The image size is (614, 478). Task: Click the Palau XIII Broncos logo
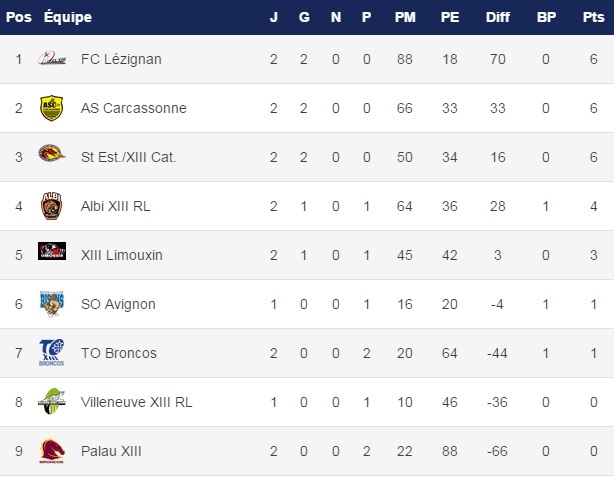[51, 450]
